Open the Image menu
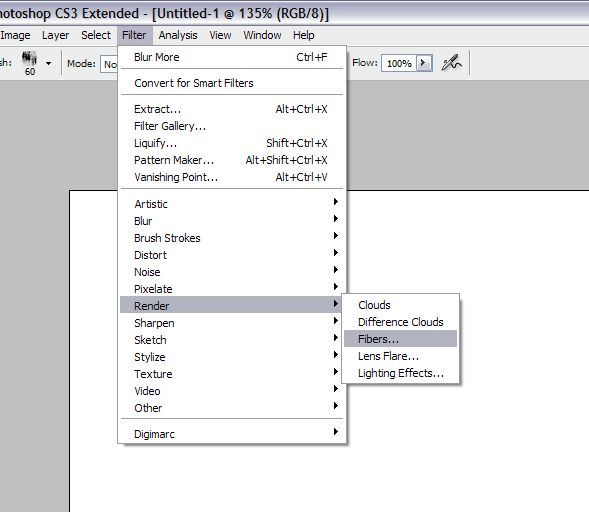This screenshot has width=589, height=512. coord(15,35)
